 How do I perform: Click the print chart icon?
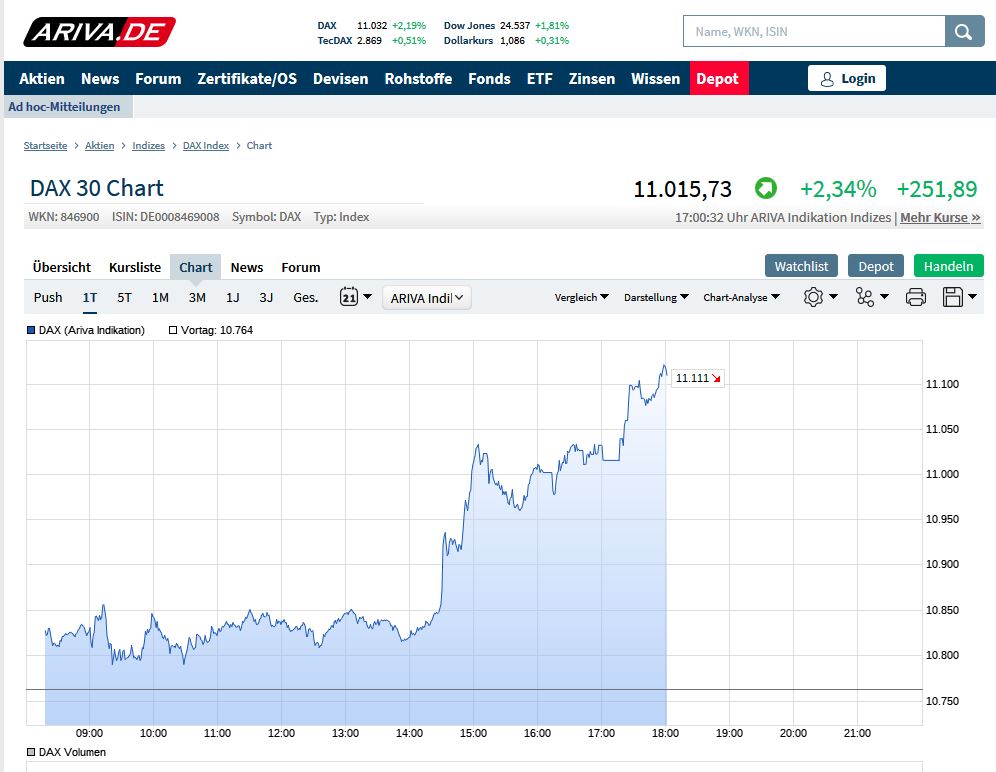[916, 297]
